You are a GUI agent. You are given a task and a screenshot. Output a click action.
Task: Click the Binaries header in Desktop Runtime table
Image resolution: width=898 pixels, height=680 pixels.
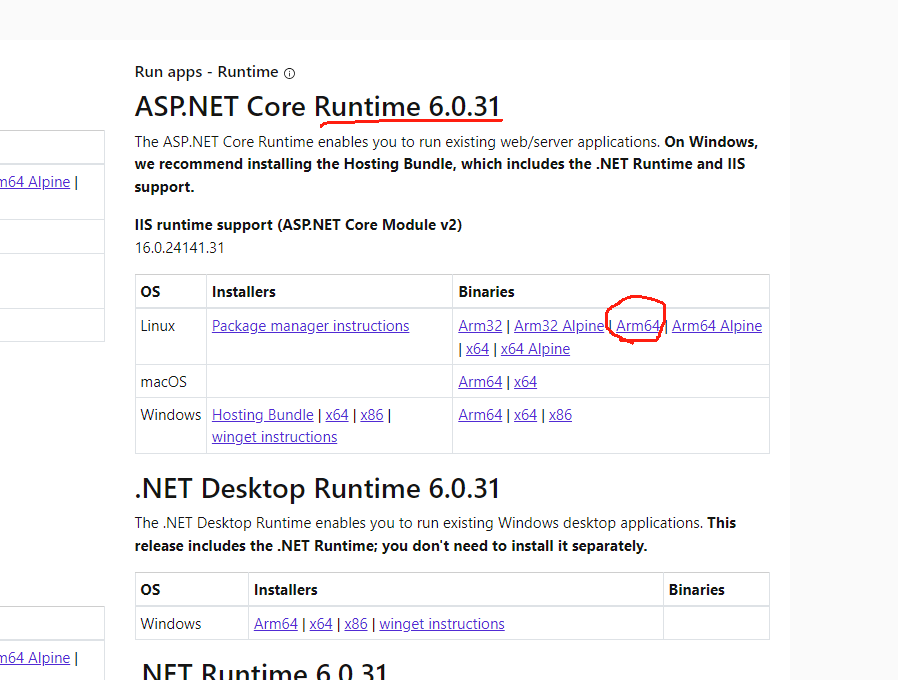(x=696, y=590)
